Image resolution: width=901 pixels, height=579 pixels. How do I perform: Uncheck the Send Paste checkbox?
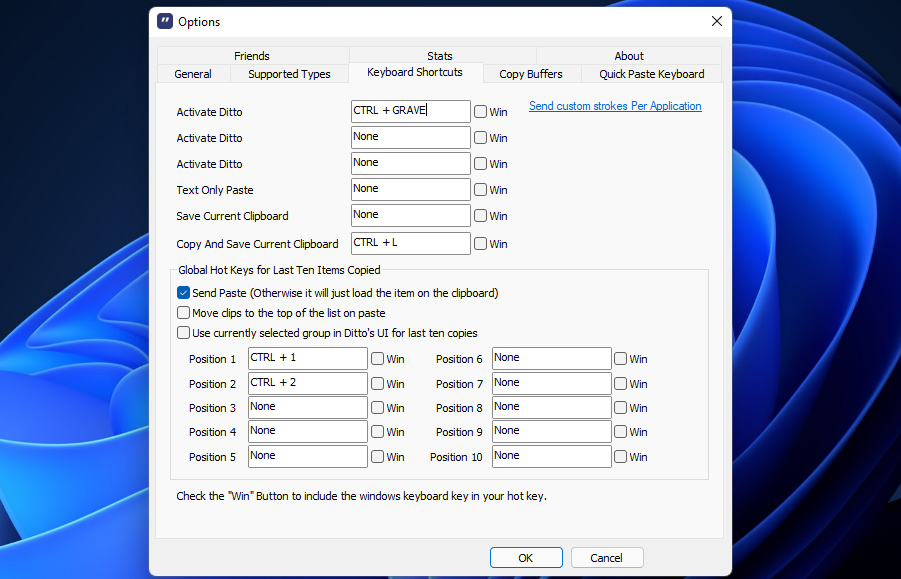pyautogui.click(x=183, y=293)
